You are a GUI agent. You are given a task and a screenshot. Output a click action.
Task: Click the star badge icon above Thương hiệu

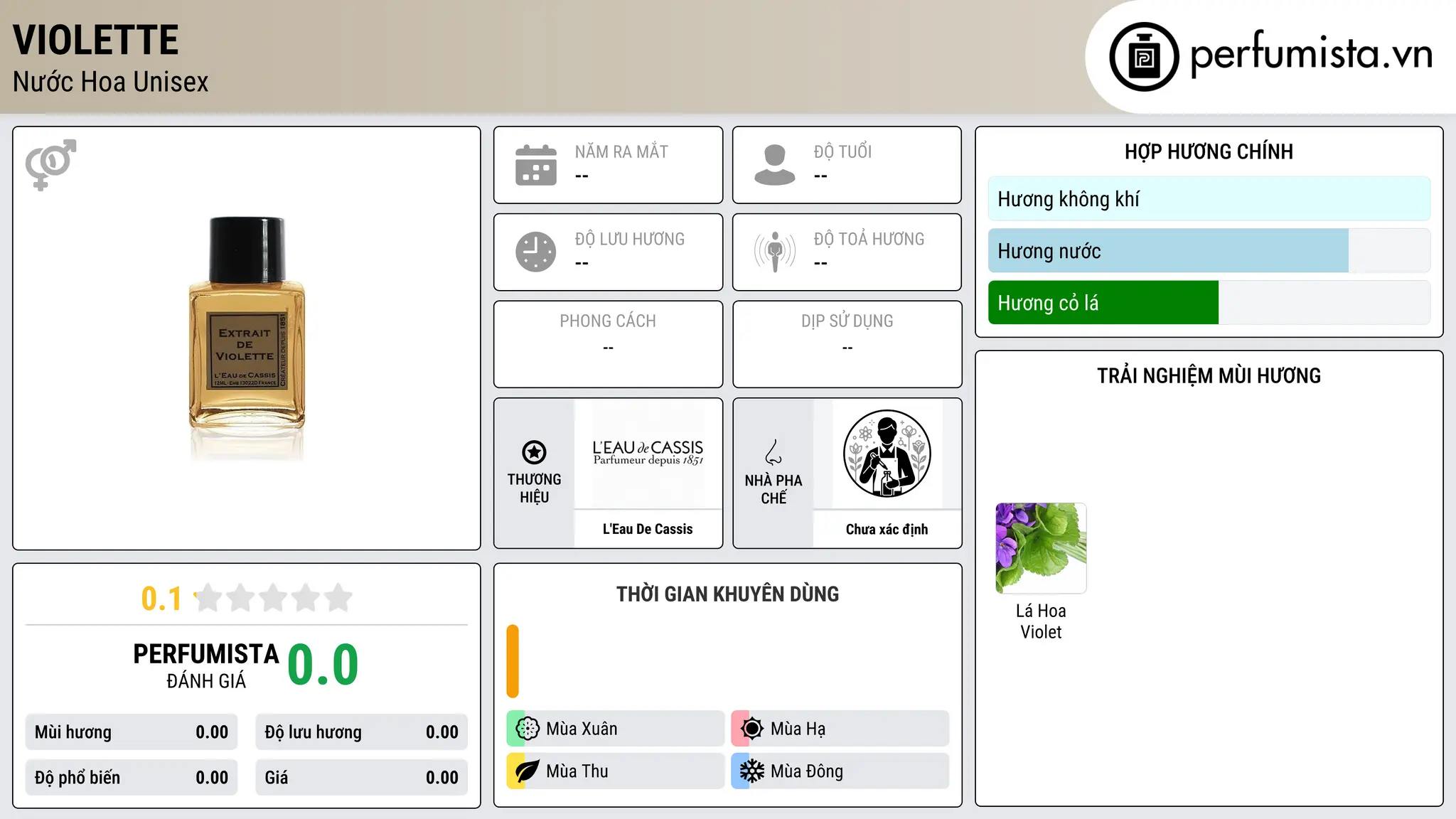click(x=534, y=452)
